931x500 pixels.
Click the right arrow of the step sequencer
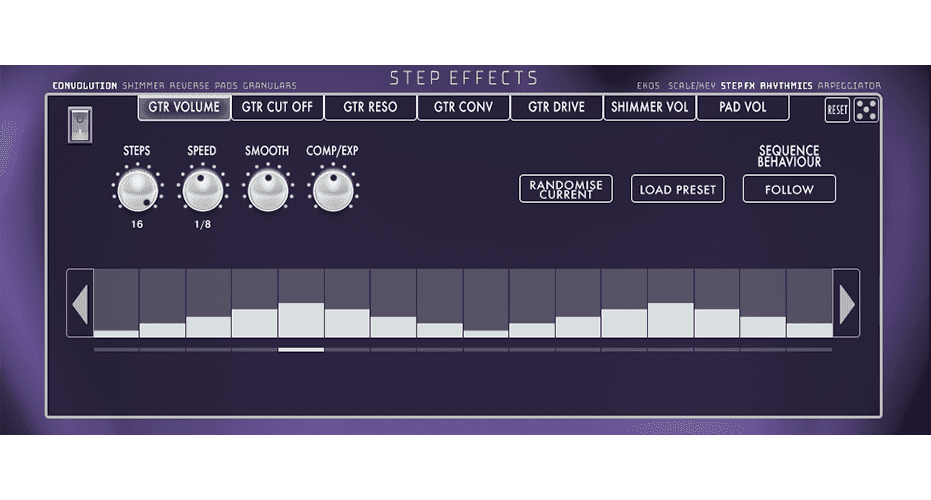coord(846,303)
